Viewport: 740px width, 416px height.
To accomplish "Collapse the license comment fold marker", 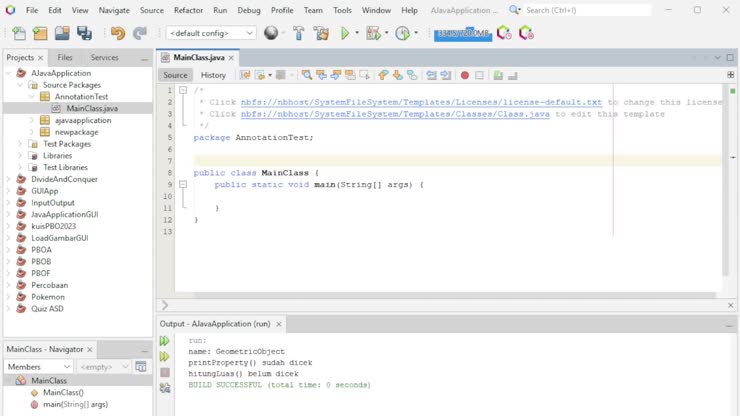I will [182, 90].
